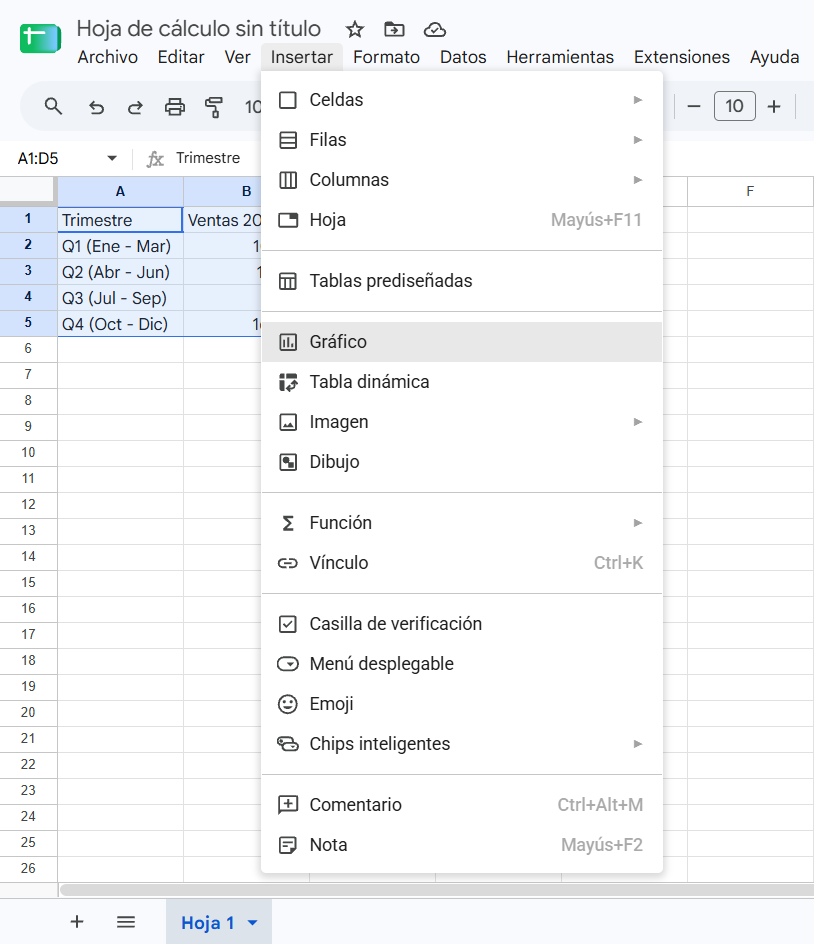Open the Formato menu
814x944 pixels.
386,57
